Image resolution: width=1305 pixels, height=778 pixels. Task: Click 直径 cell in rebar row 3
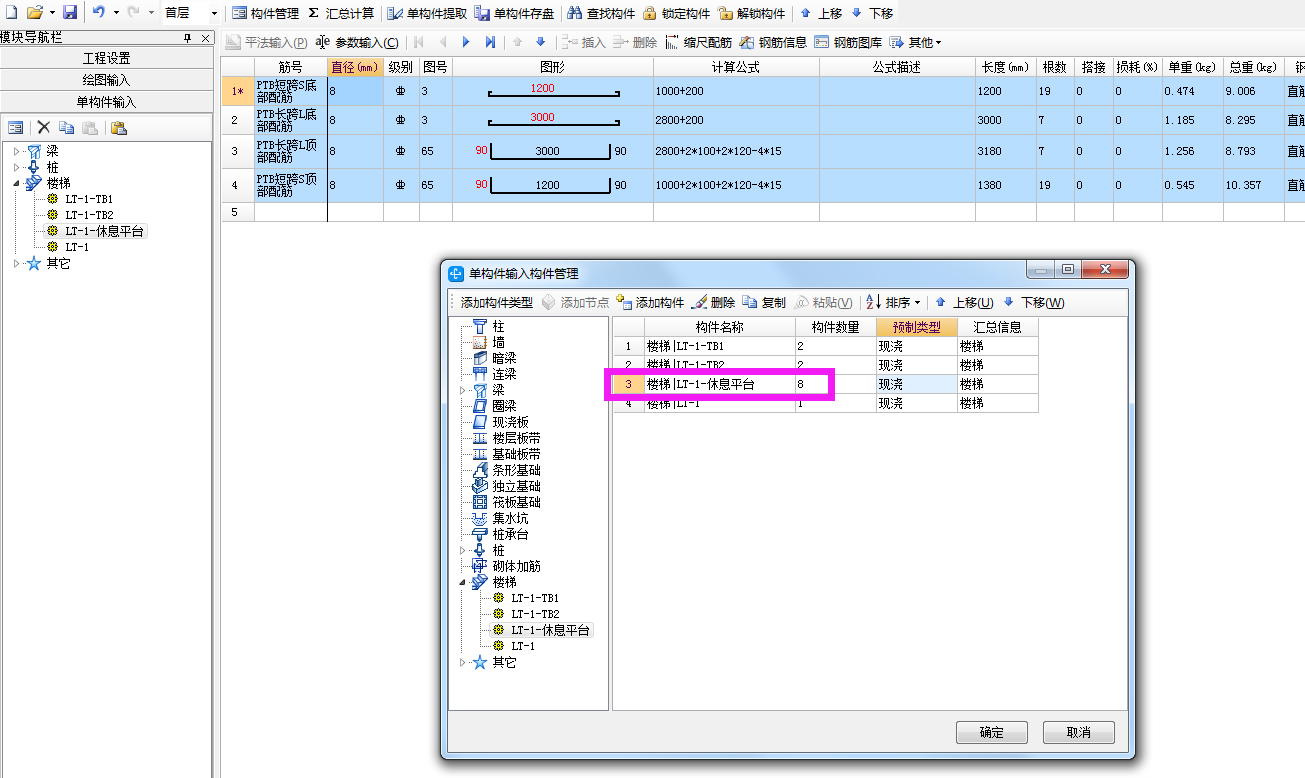355,151
